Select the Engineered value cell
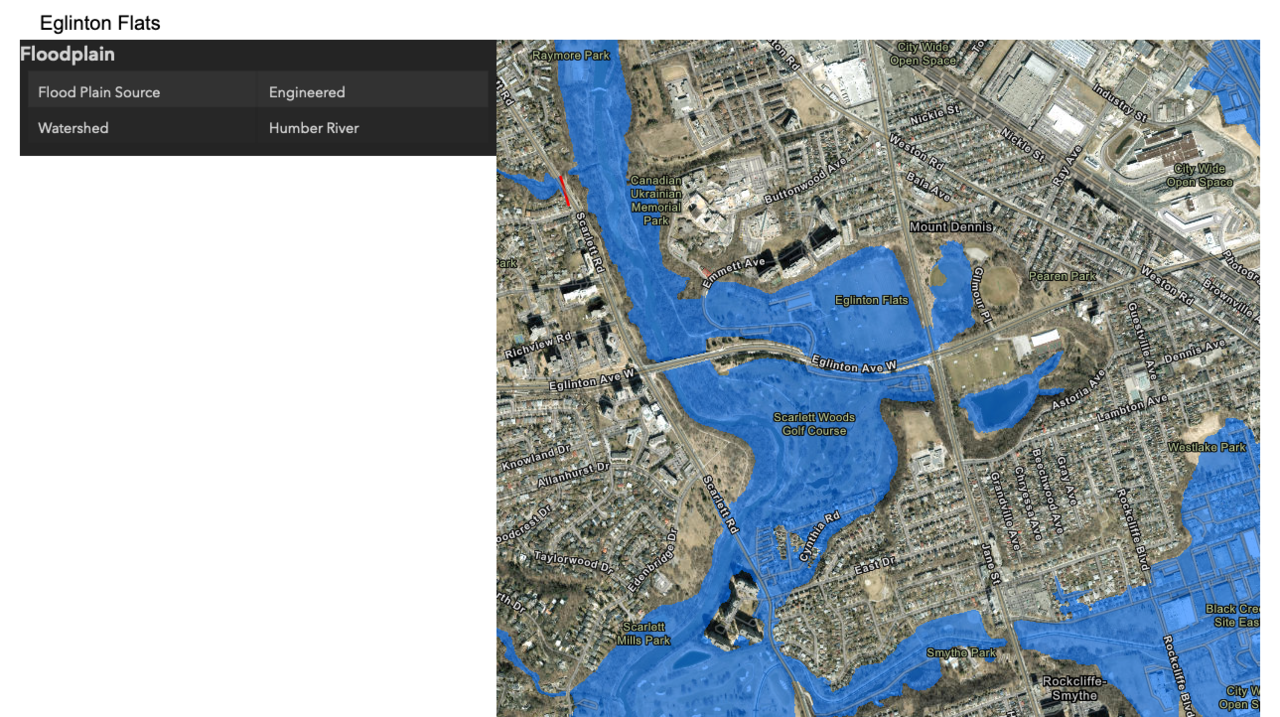Screen dimensions: 1280x717 [x=307, y=92]
